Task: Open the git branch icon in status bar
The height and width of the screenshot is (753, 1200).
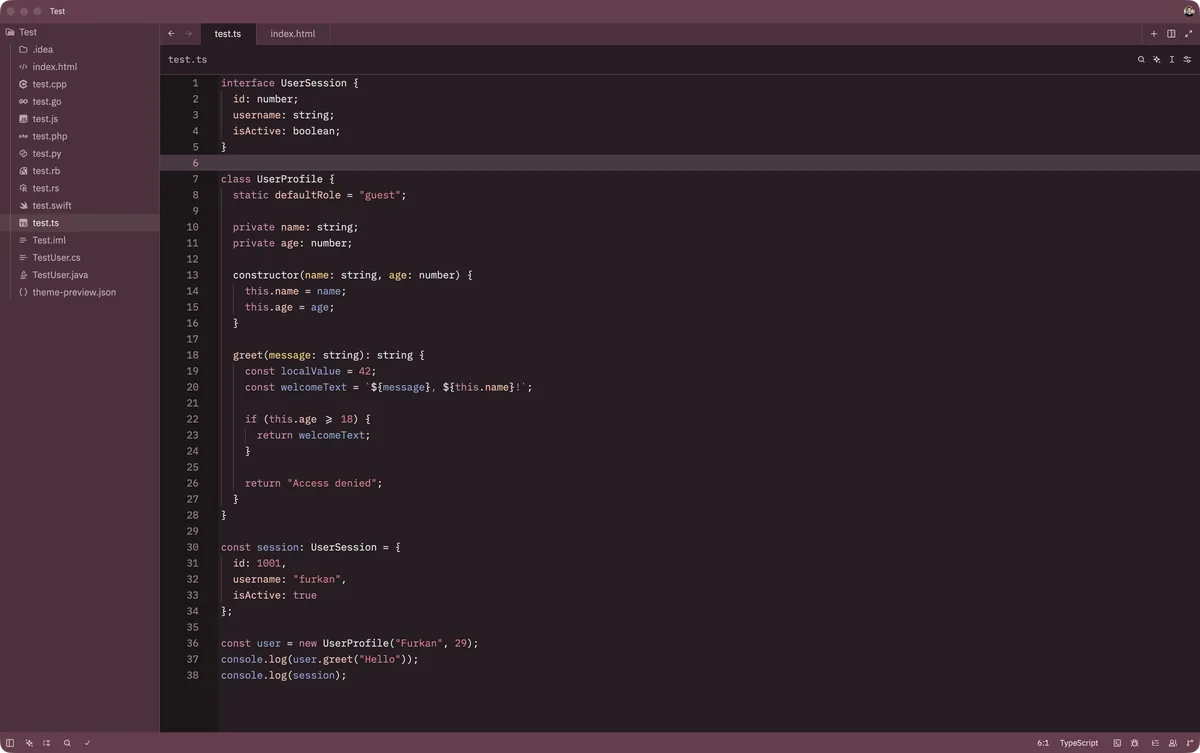Action: (x=1189, y=743)
